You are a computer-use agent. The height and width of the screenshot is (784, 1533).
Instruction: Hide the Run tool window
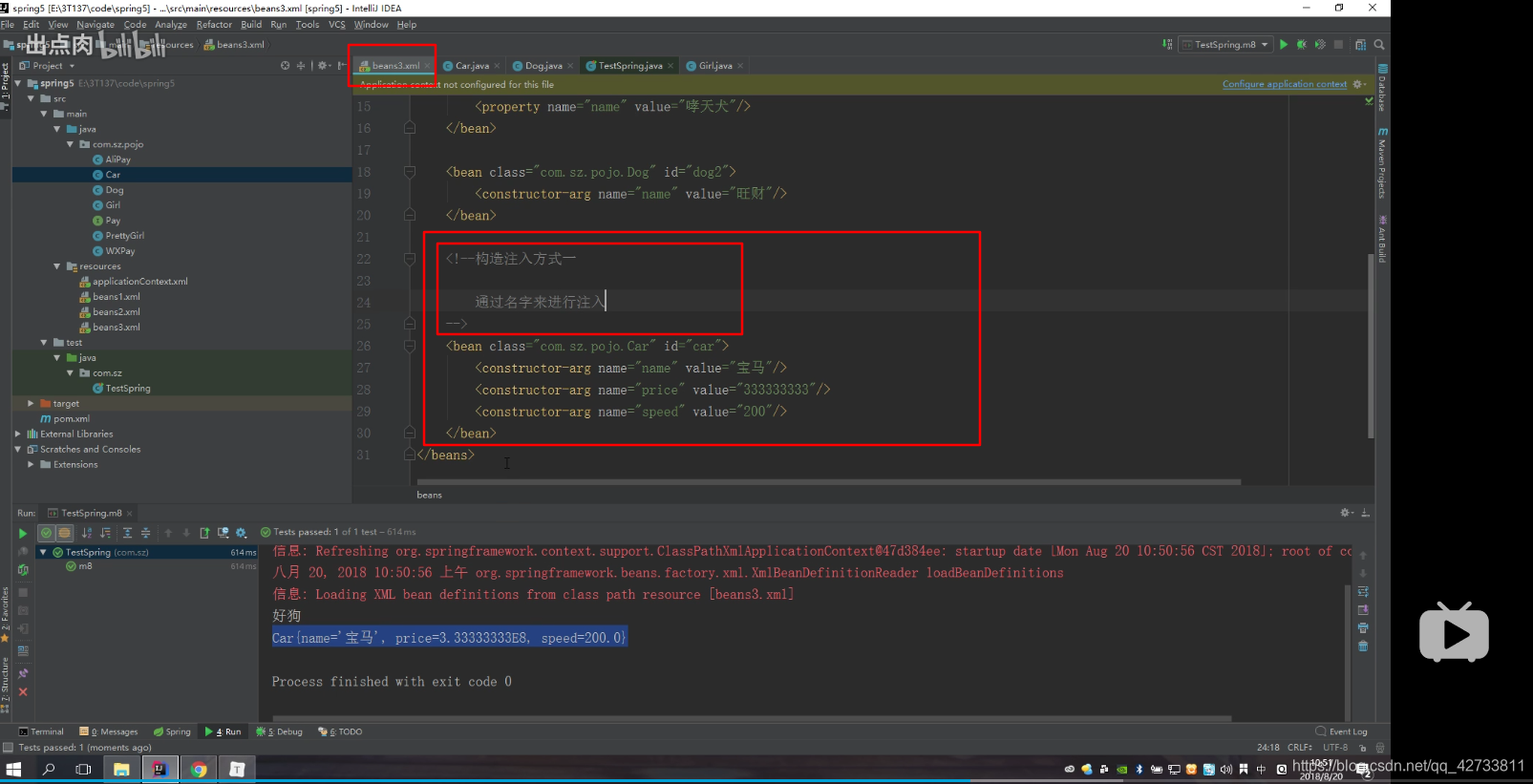[1366, 513]
